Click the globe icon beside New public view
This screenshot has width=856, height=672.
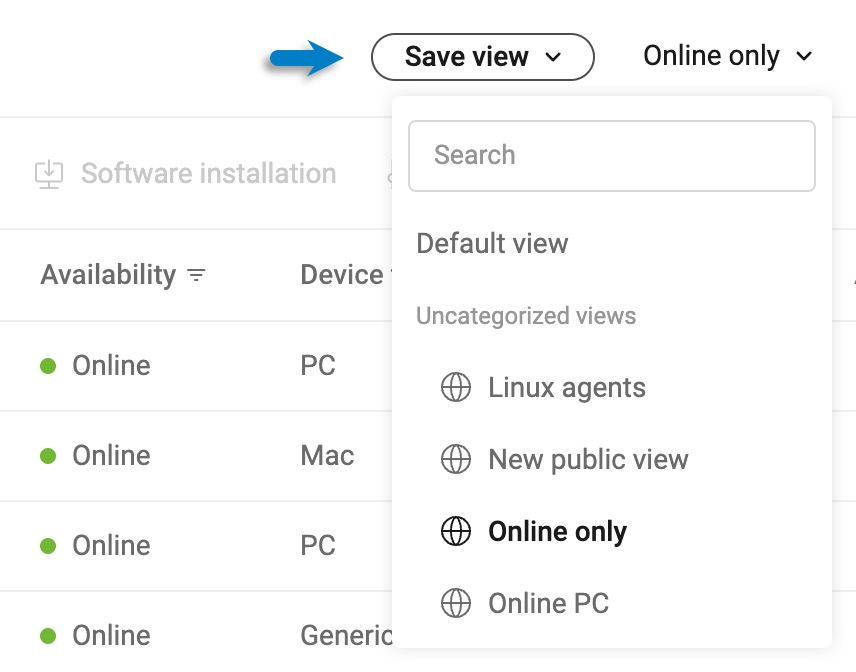(x=457, y=459)
